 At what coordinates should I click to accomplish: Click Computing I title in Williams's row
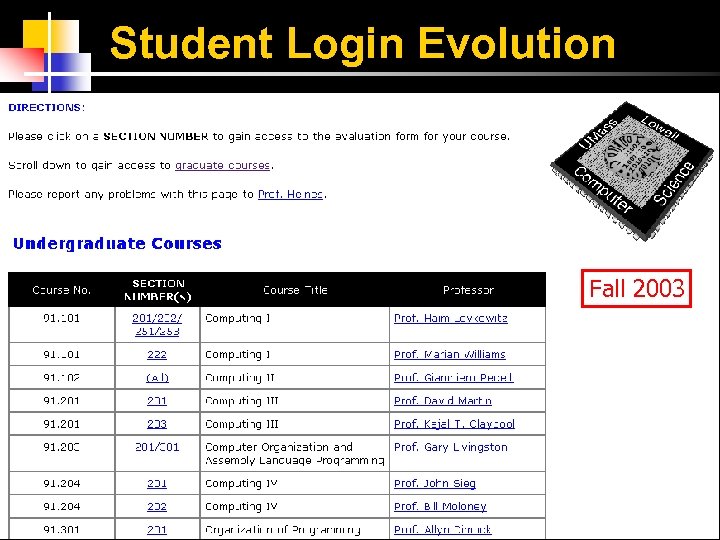tap(237, 354)
